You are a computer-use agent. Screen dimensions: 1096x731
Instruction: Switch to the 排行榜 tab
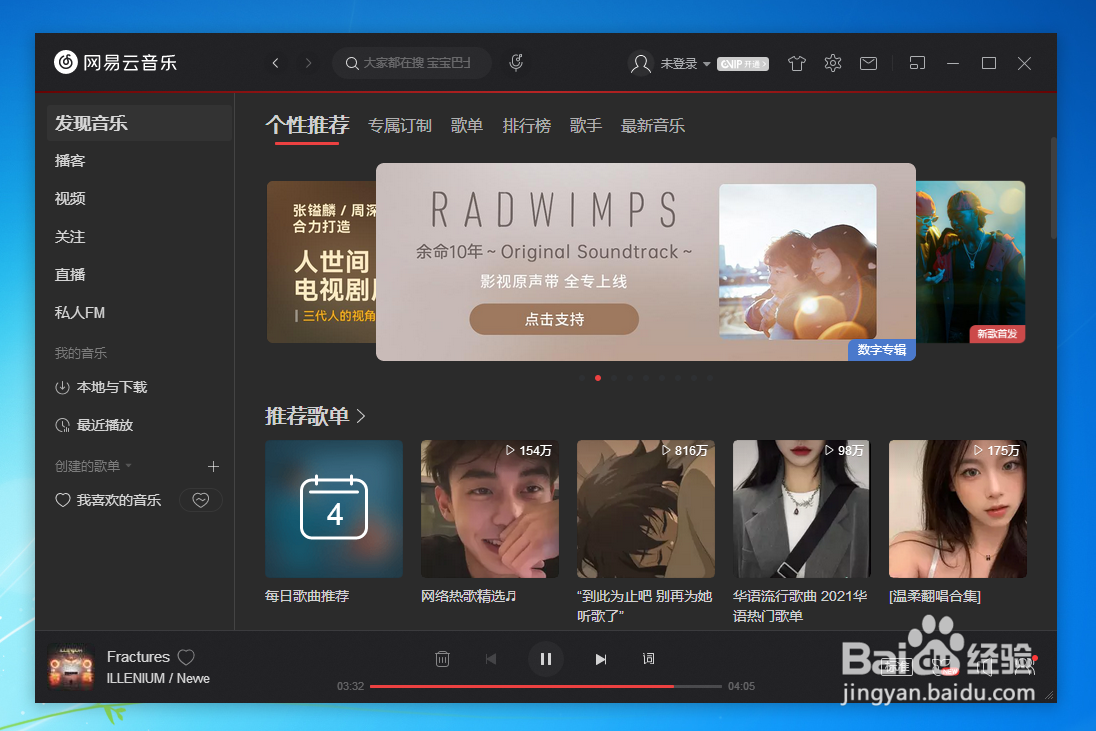526,126
